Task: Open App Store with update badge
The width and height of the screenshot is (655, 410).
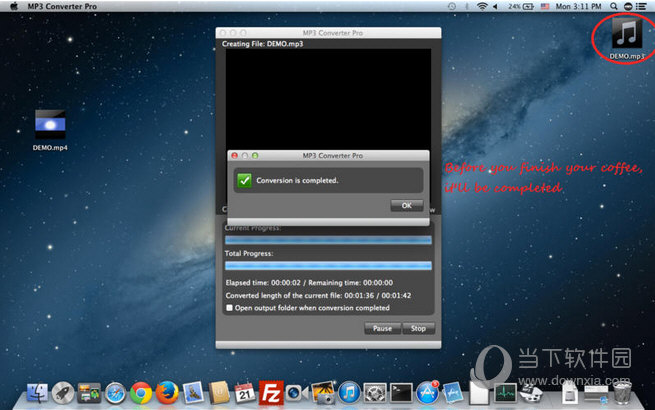Action: coord(427,393)
